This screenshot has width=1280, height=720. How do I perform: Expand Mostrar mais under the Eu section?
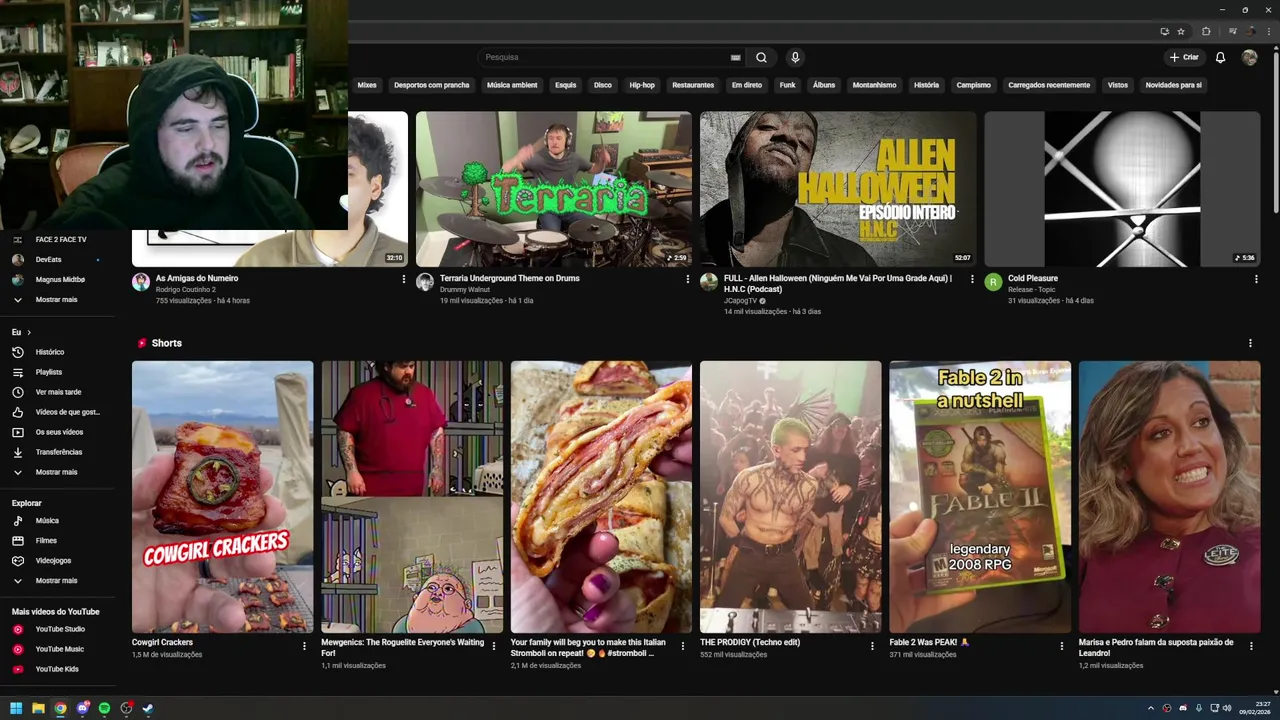[x=56, y=472]
